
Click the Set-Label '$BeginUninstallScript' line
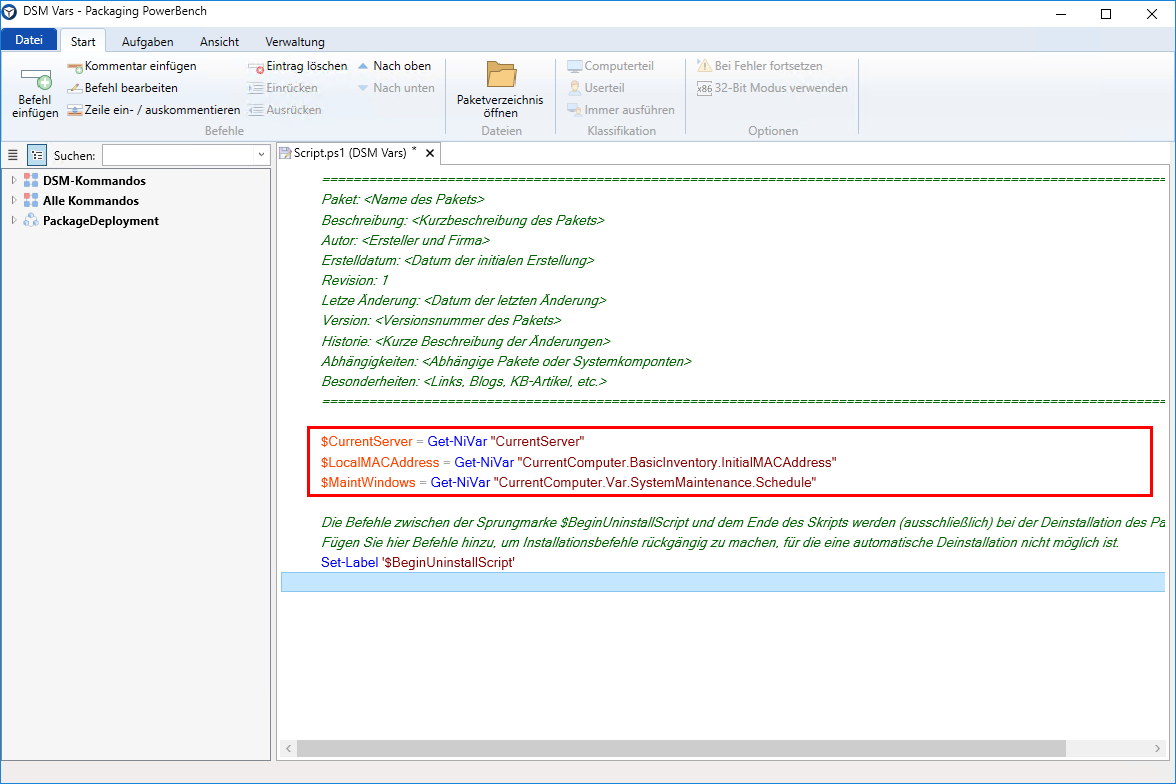point(418,563)
